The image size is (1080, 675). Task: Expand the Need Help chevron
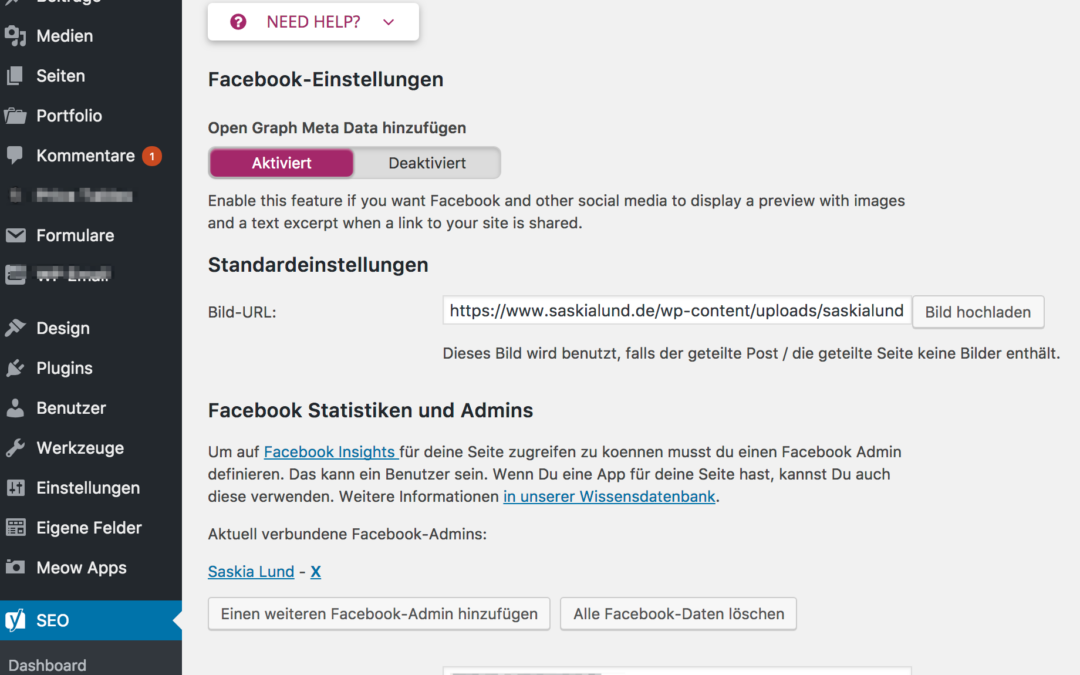click(388, 22)
